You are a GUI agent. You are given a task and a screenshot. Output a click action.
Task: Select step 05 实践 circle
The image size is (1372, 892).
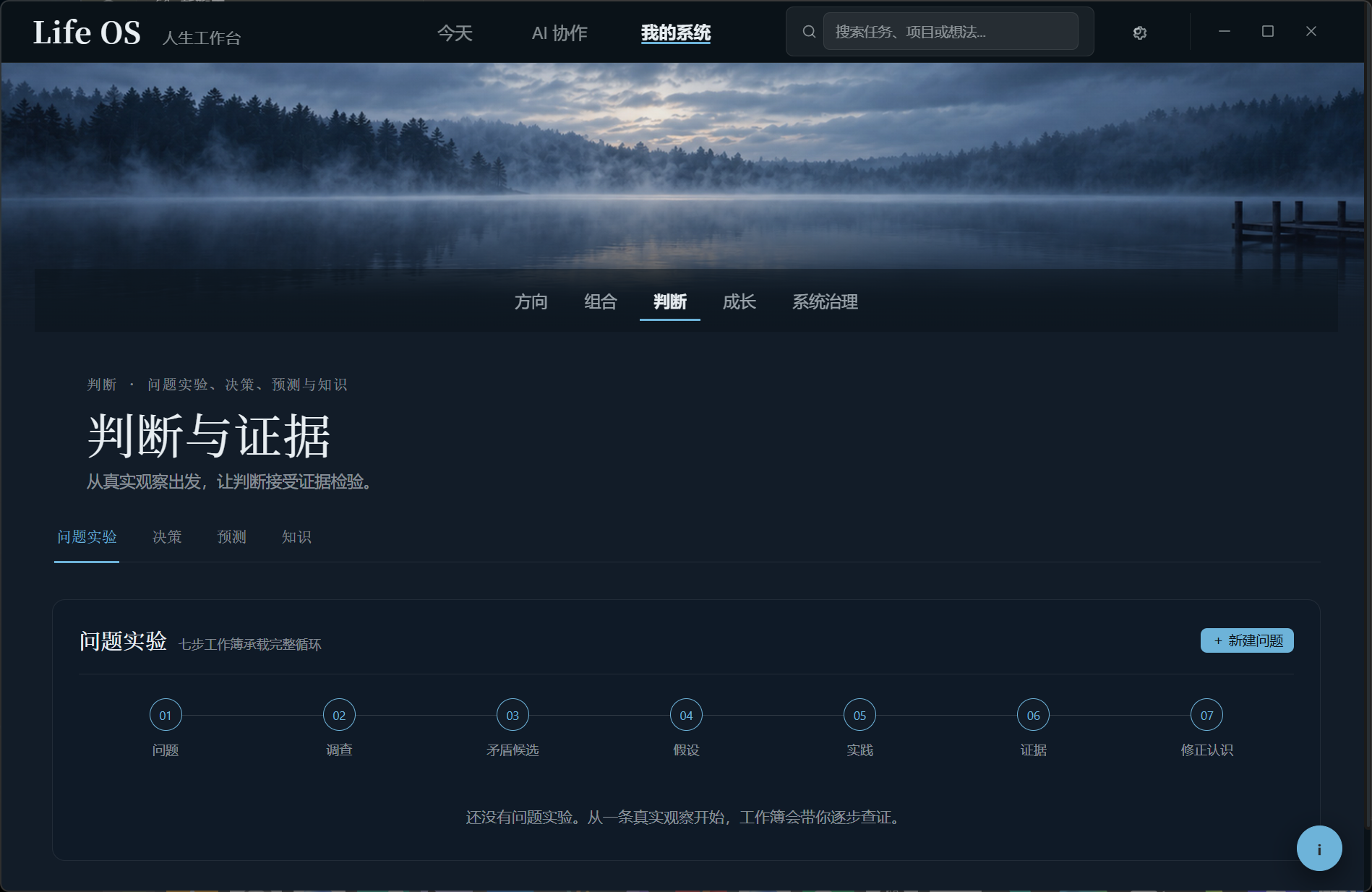pyautogui.click(x=859, y=716)
